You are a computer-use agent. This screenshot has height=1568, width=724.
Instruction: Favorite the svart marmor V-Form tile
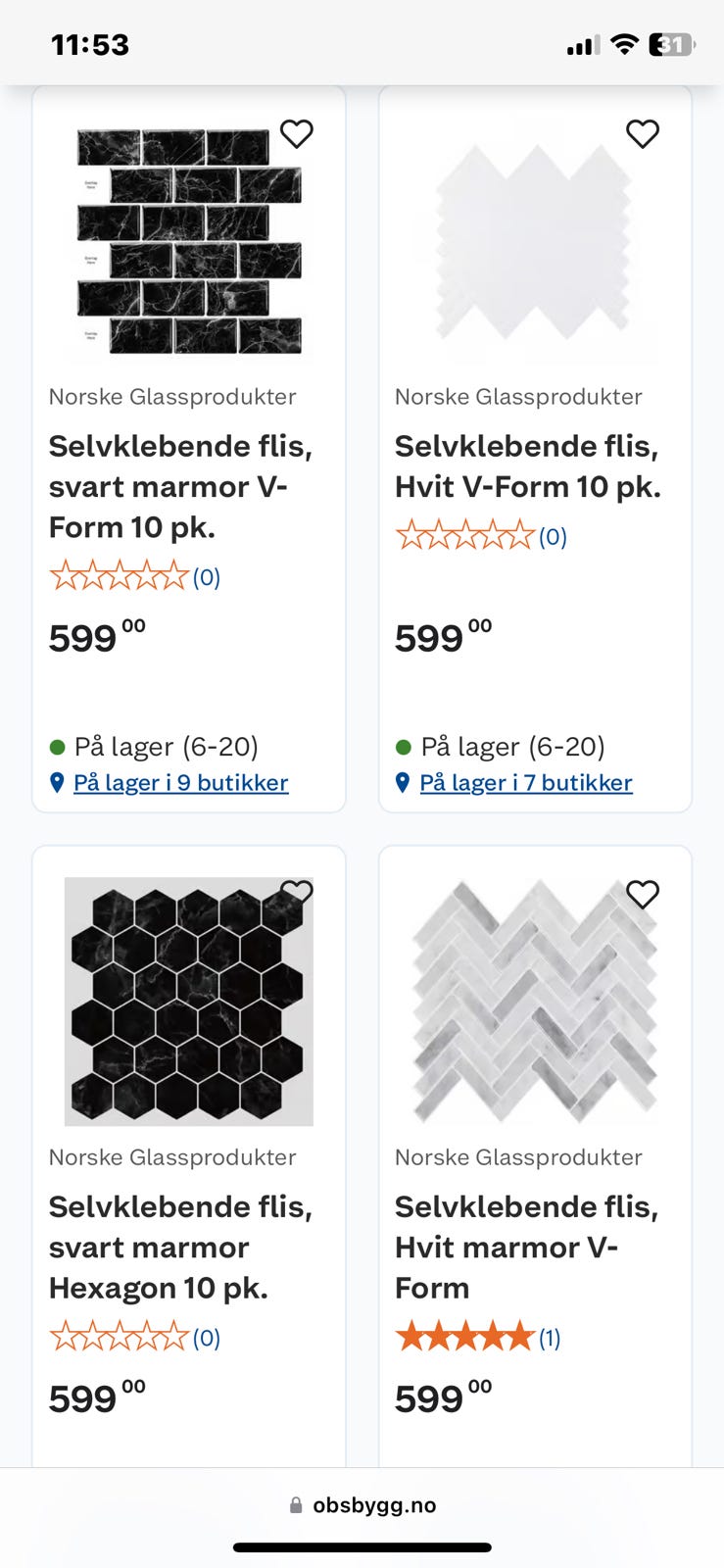pyautogui.click(x=297, y=133)
